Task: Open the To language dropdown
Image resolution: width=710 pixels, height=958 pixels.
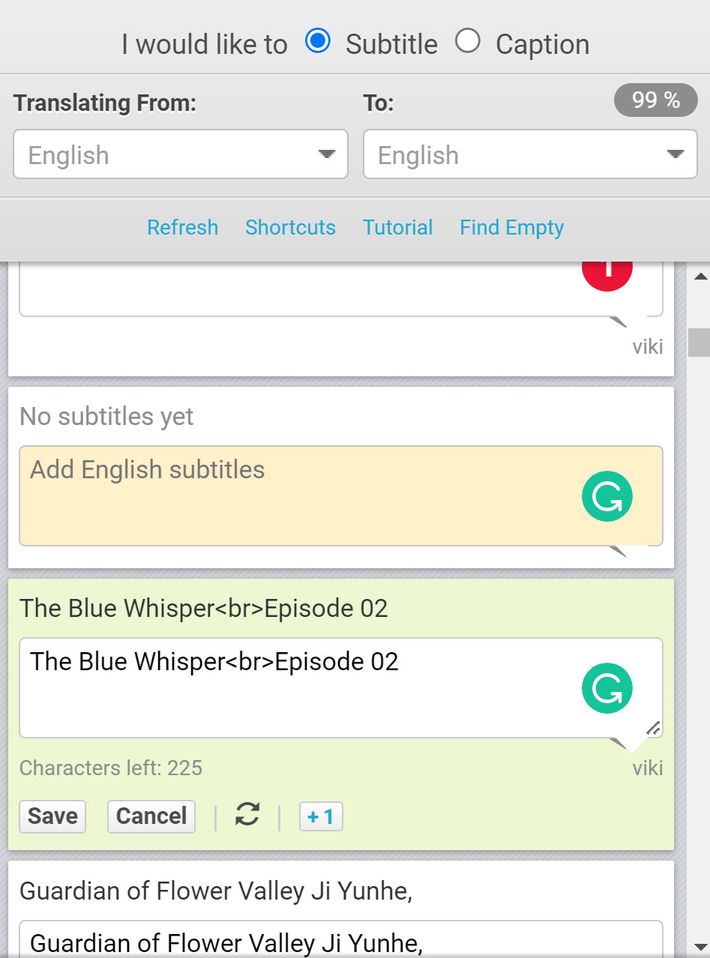Action: [529, 154]
